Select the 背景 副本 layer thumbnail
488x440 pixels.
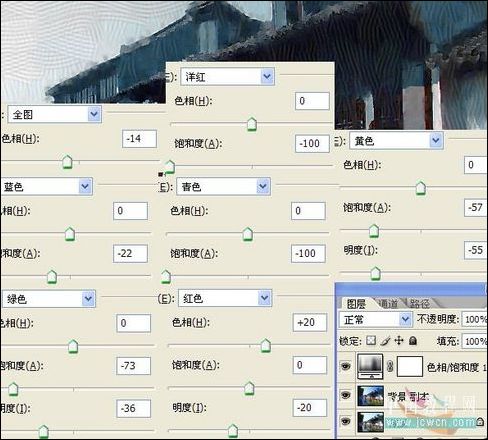(370, 396)
